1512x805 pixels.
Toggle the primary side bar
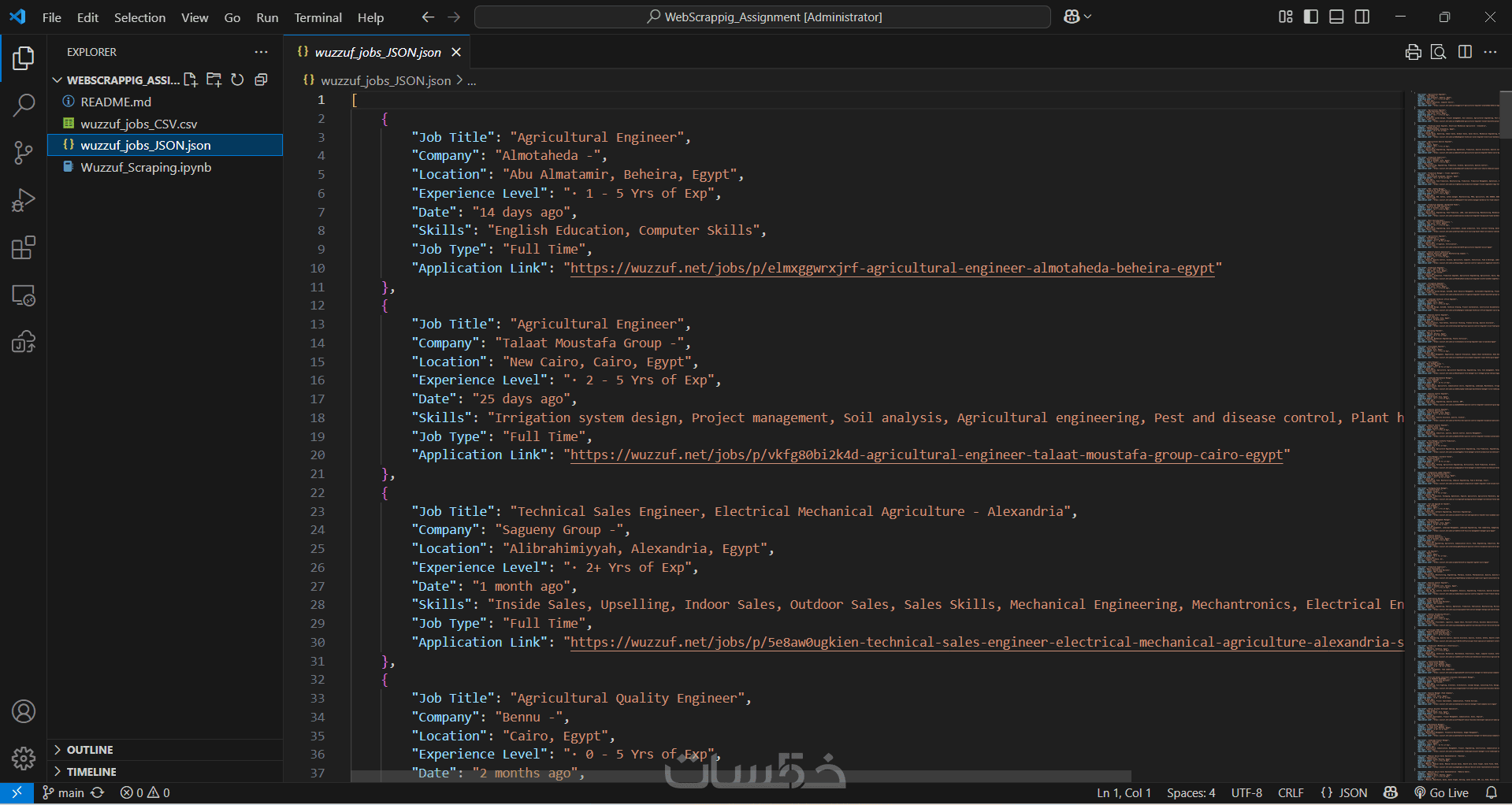(1311, 17)
